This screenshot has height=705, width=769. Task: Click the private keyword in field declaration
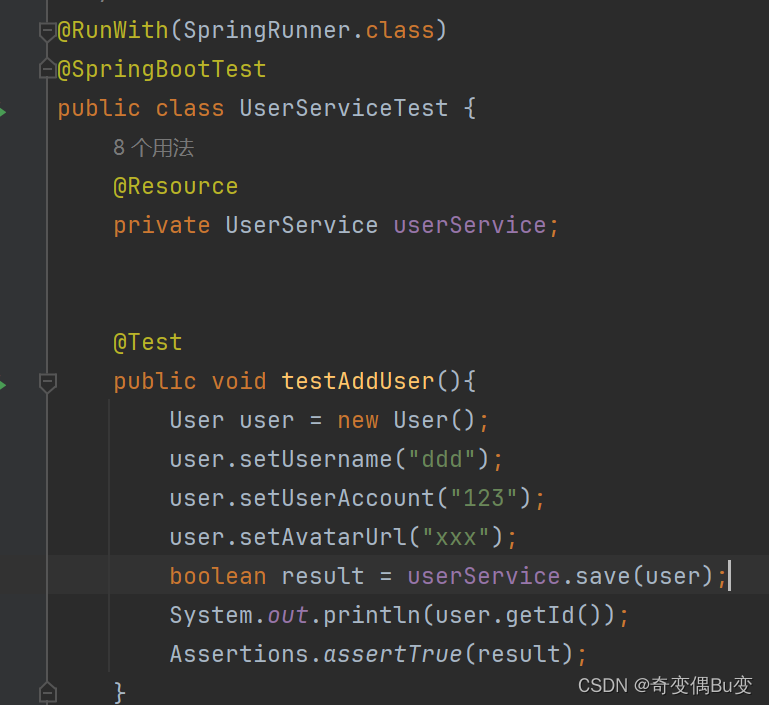(x=162, y=226)
